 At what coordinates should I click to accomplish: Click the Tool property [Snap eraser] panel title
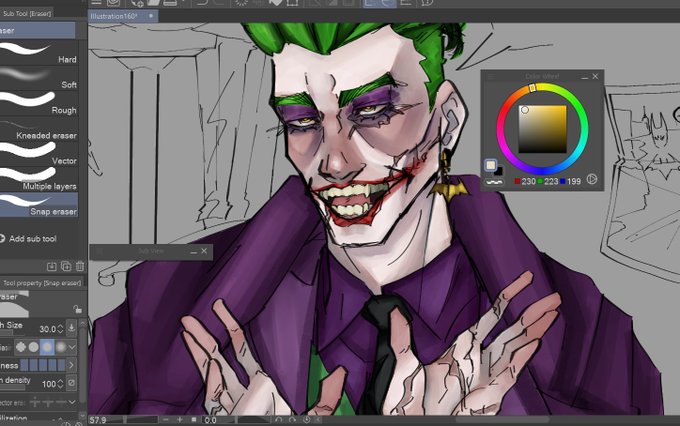tap(42, 283)
